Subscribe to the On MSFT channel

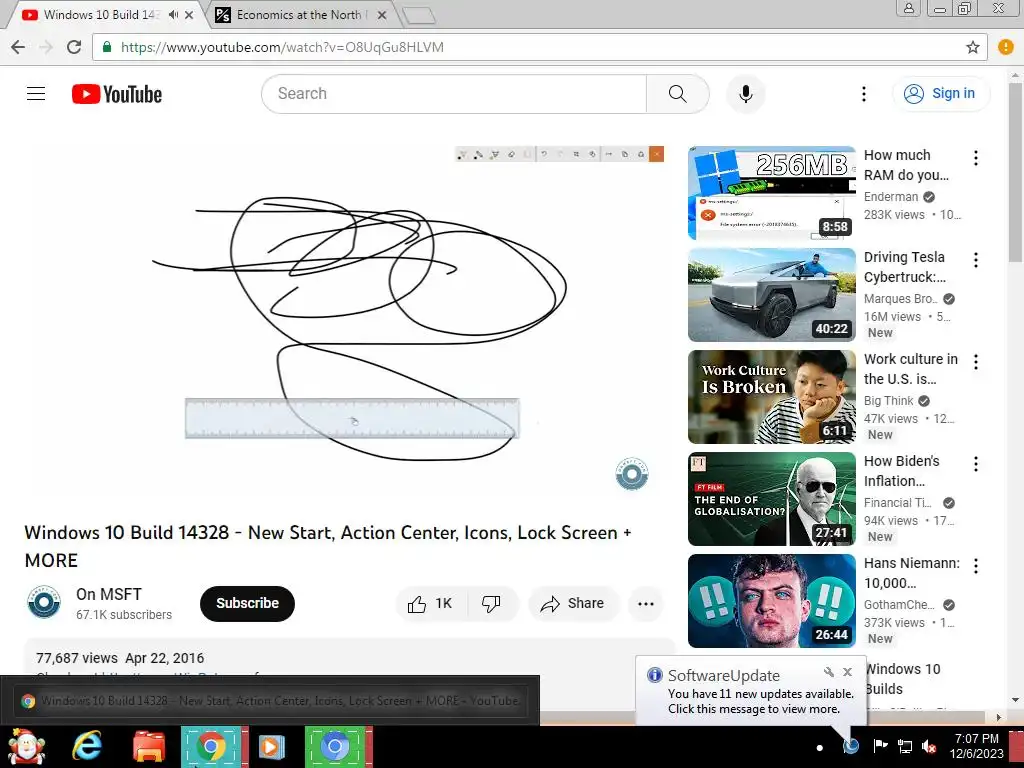[248, 603]
